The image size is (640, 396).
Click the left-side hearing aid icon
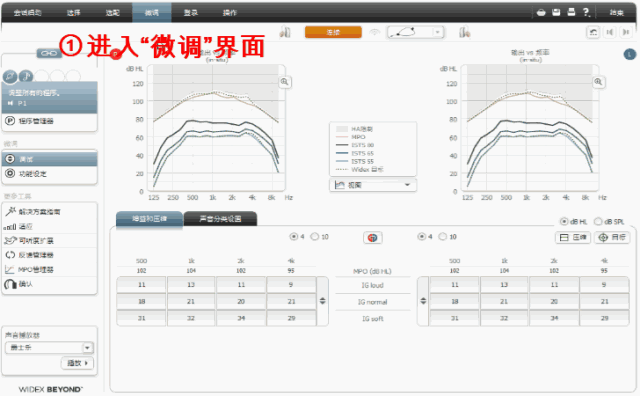285,32
